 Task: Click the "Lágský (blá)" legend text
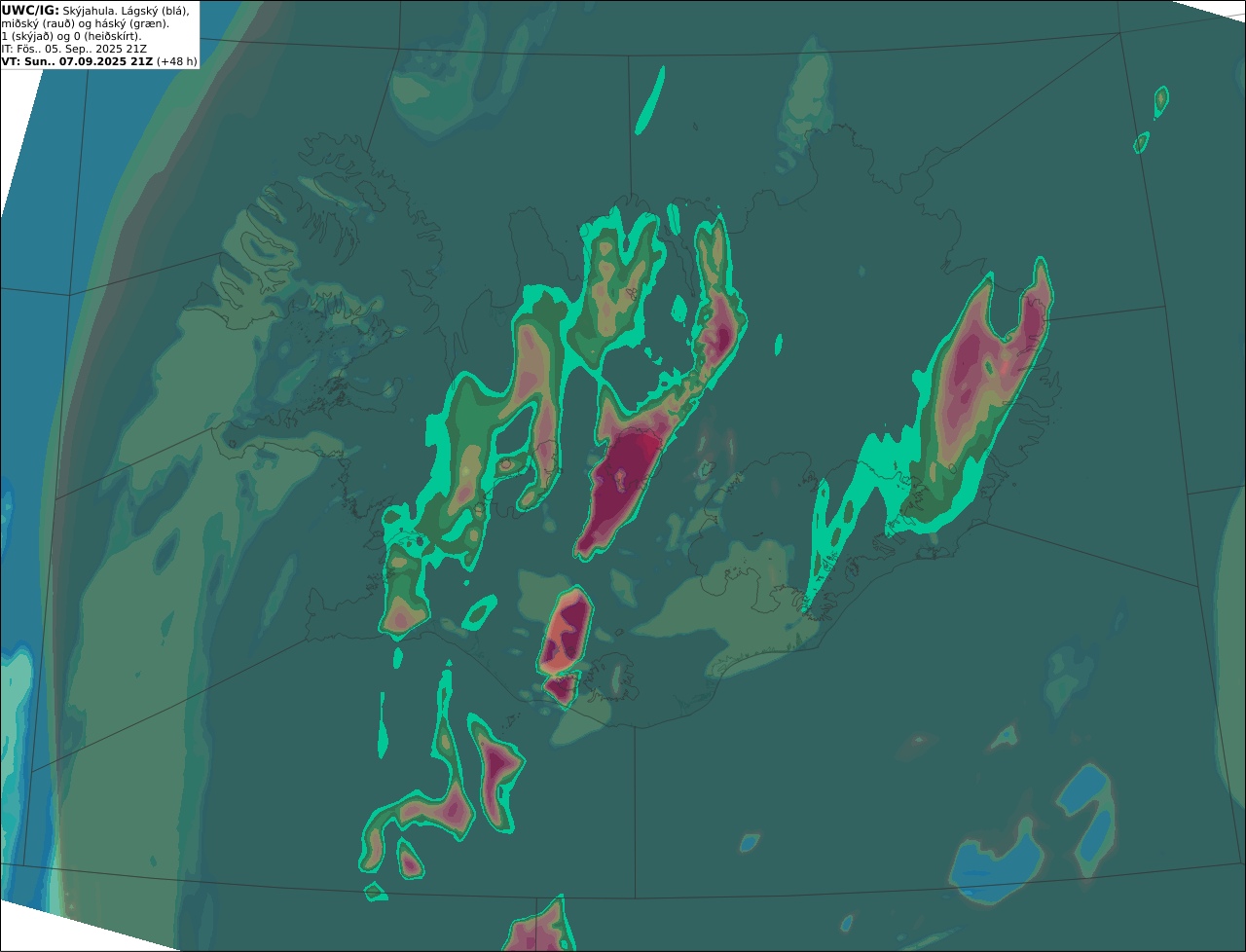tap(154, 12)
